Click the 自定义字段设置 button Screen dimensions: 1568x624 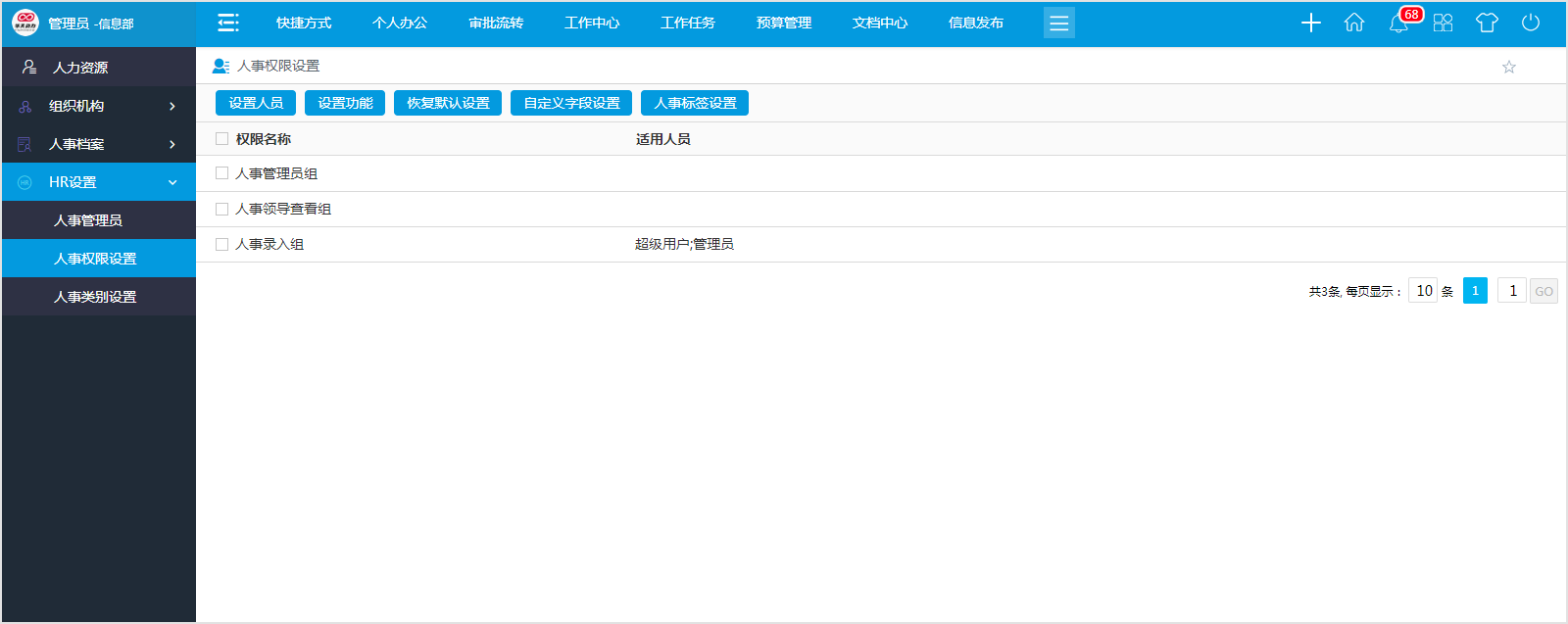[571, 103]
